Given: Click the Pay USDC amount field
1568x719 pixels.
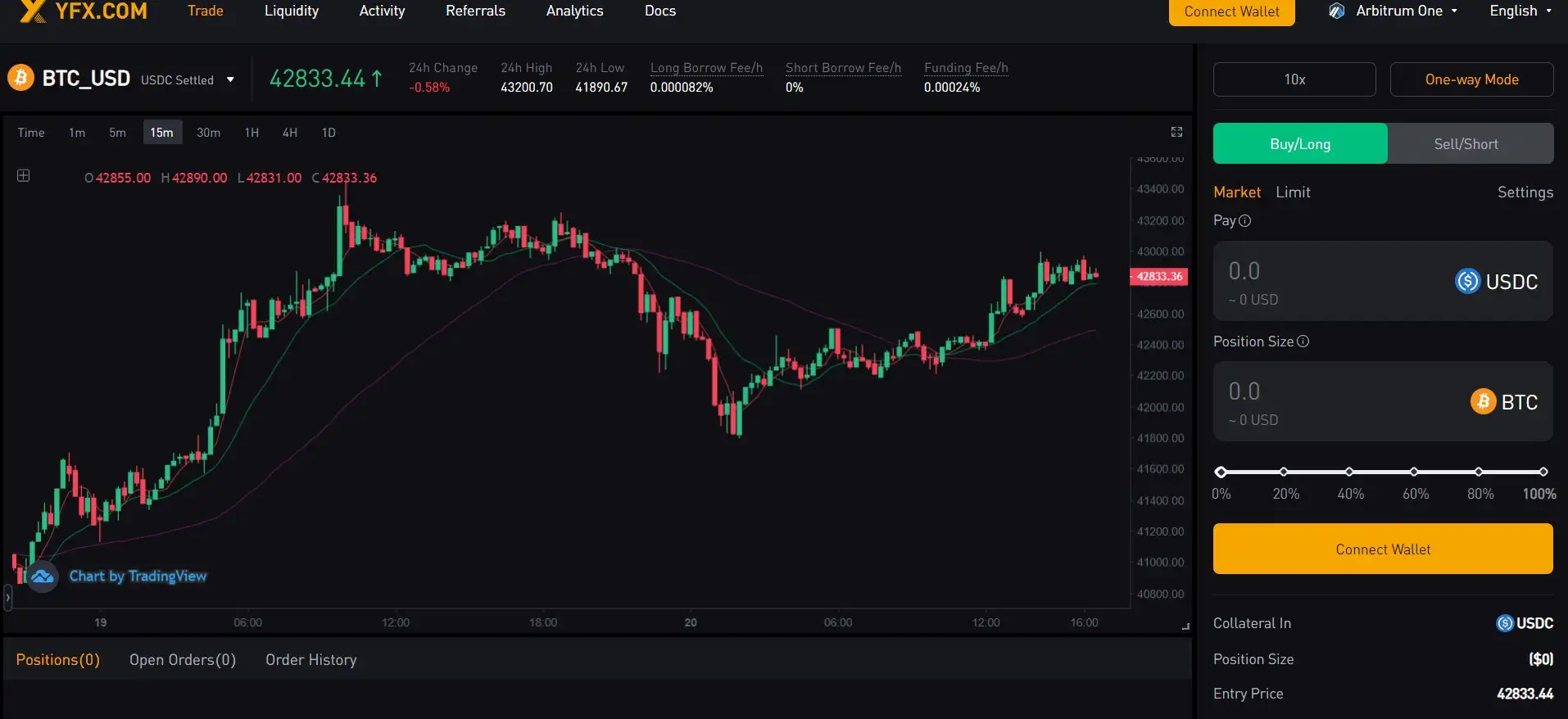Looking at the screenshot, I should pyautogui.click(x=1327, y=273).
